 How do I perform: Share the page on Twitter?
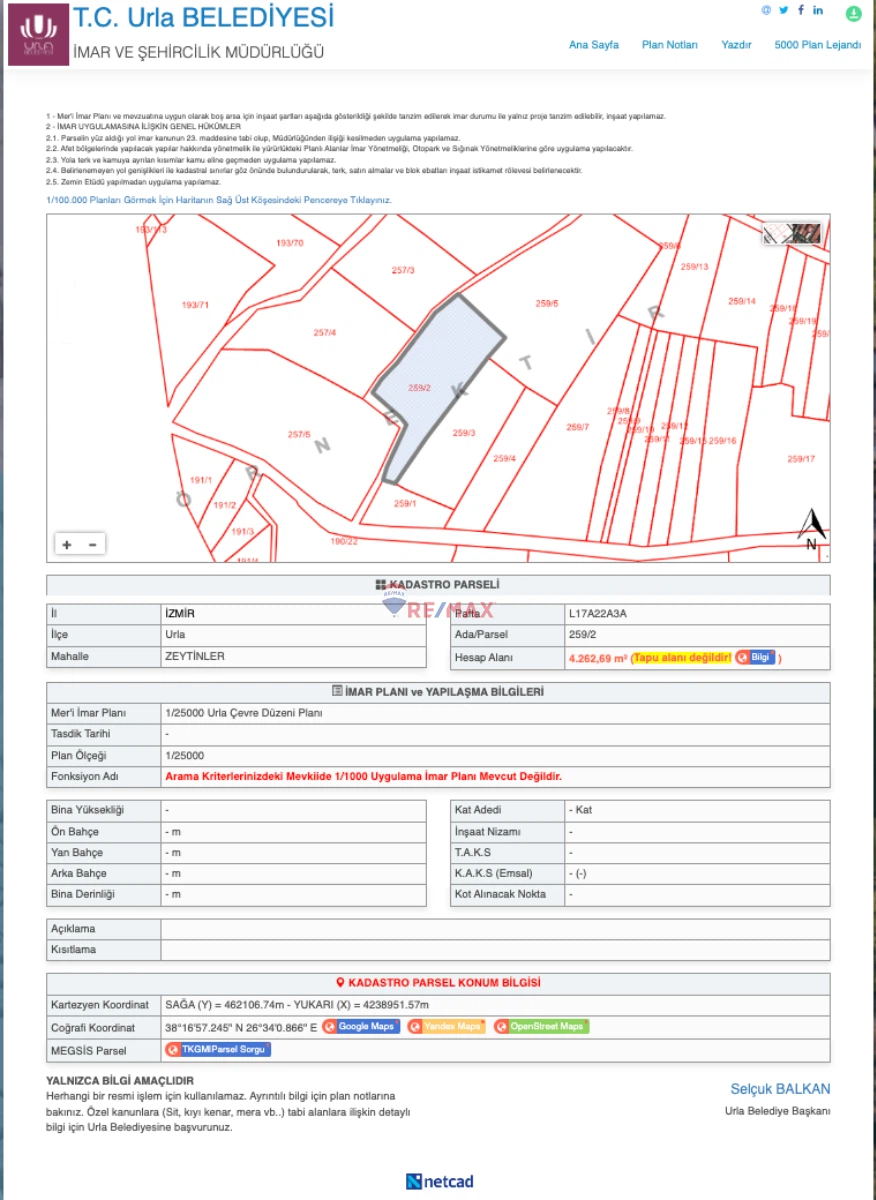click(784, 10)
